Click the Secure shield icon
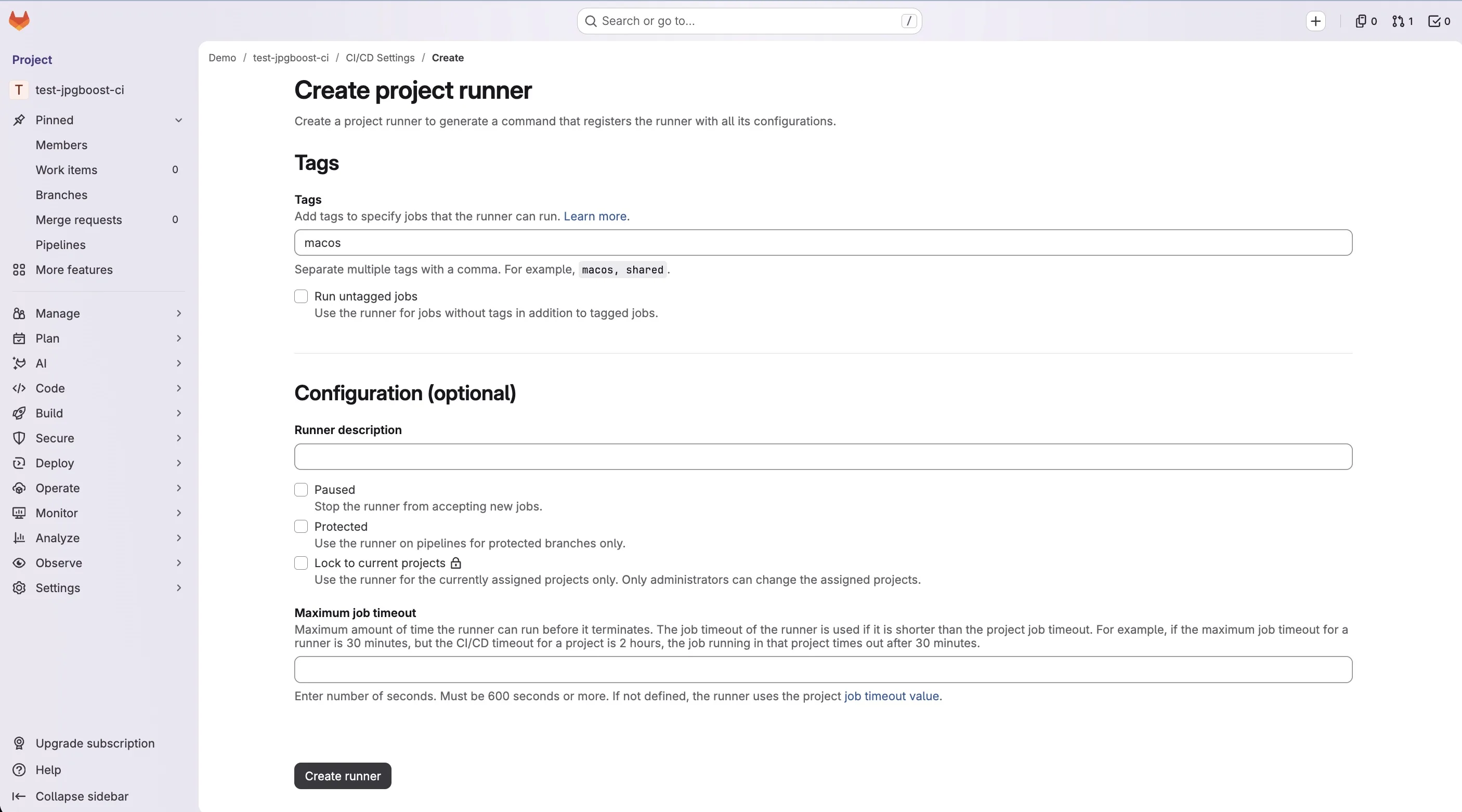1462x812 pixels. [19, 438]
